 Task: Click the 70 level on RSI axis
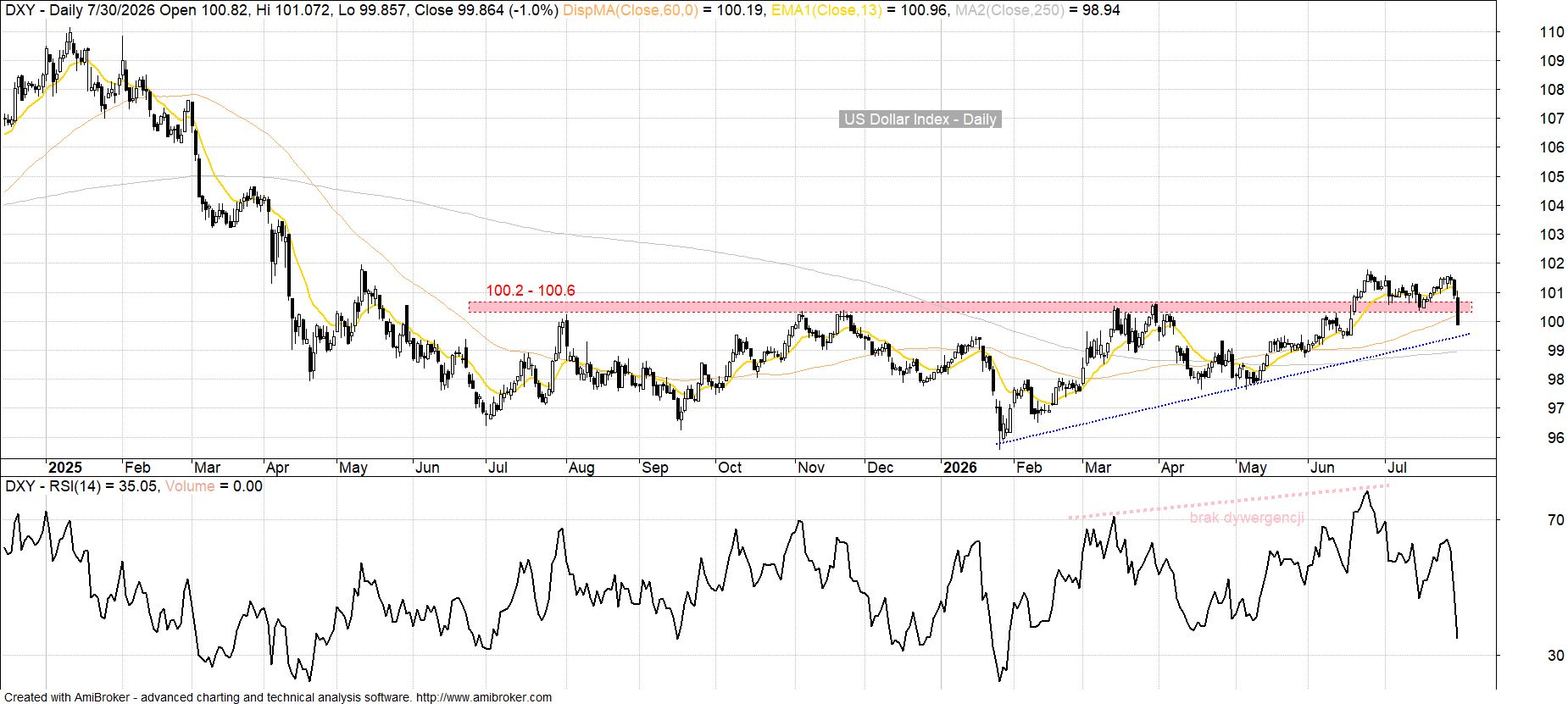(x=1555, y=520)
